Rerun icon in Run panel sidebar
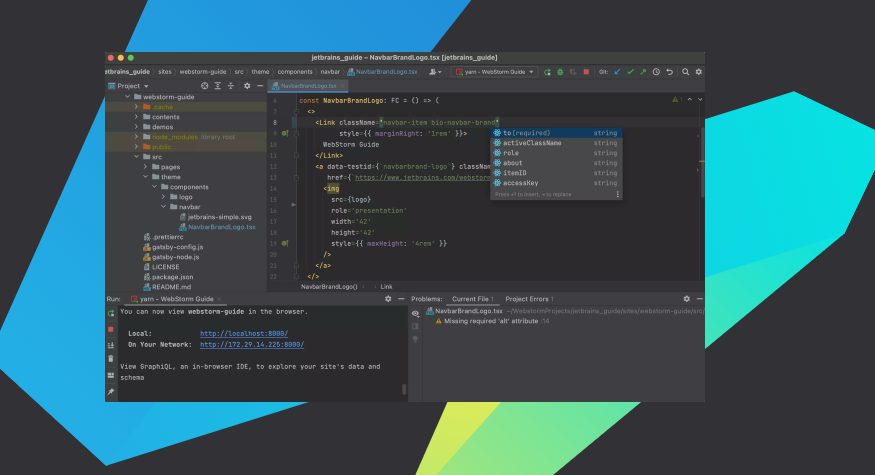Screen dimensions: 875x475 coord(110,314)
